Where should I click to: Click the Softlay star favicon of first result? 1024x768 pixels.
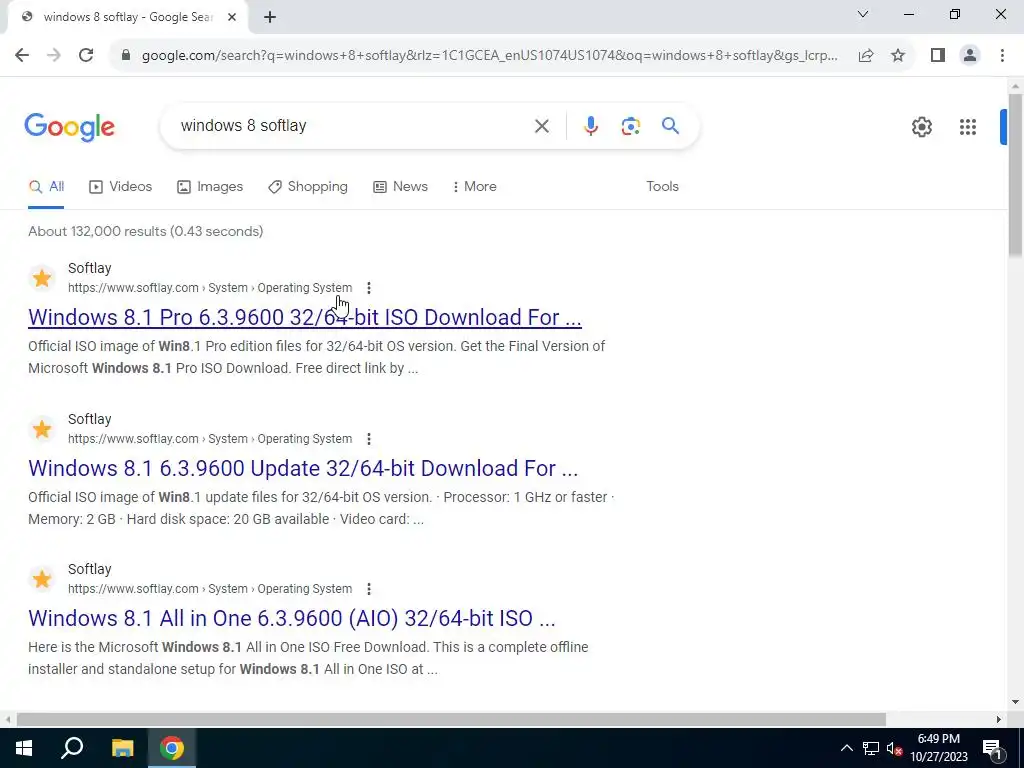[x=42, y=278]
